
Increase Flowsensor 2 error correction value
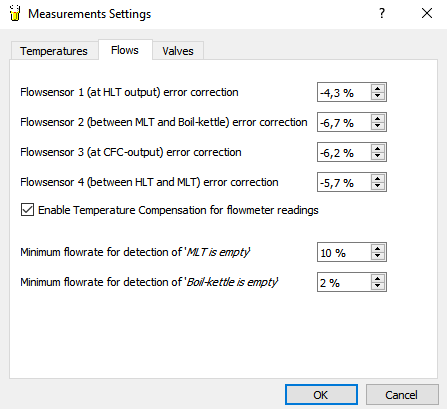point(378,118)
